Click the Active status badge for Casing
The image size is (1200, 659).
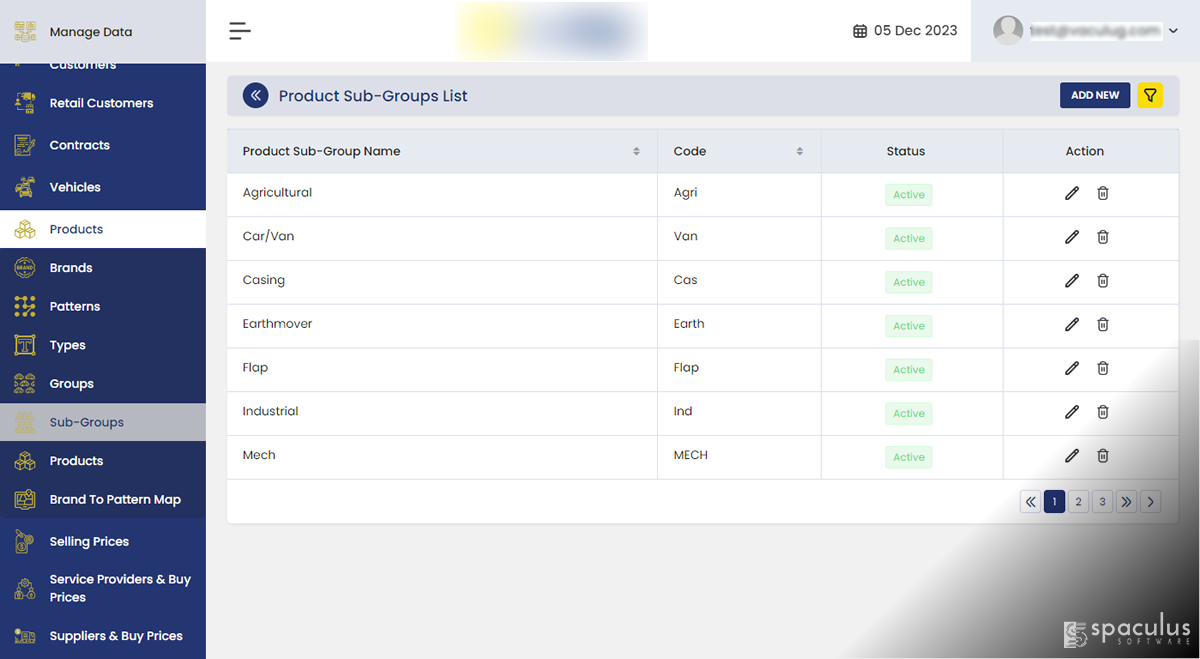click(908, 282)
